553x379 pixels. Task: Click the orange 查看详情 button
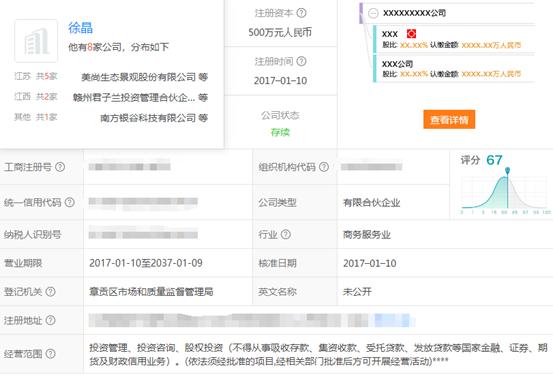click(449, 120)
